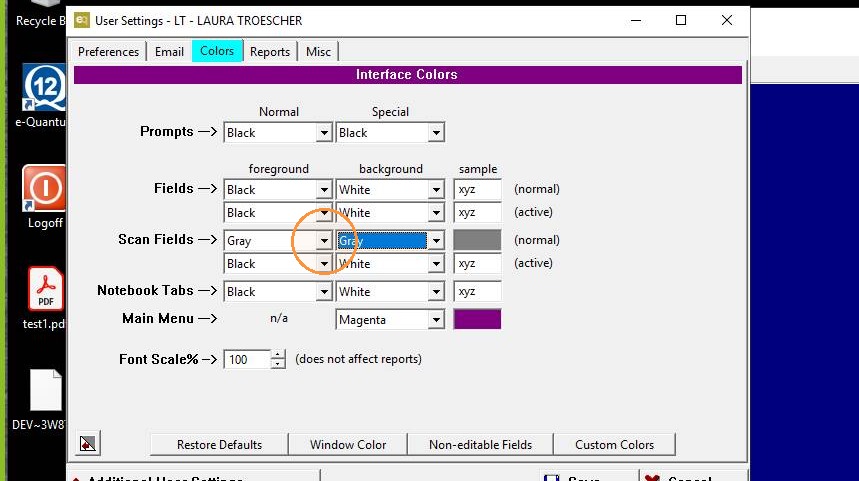
Task: Select the Logoff desktop shortcut icon
Action: point(44,188)
